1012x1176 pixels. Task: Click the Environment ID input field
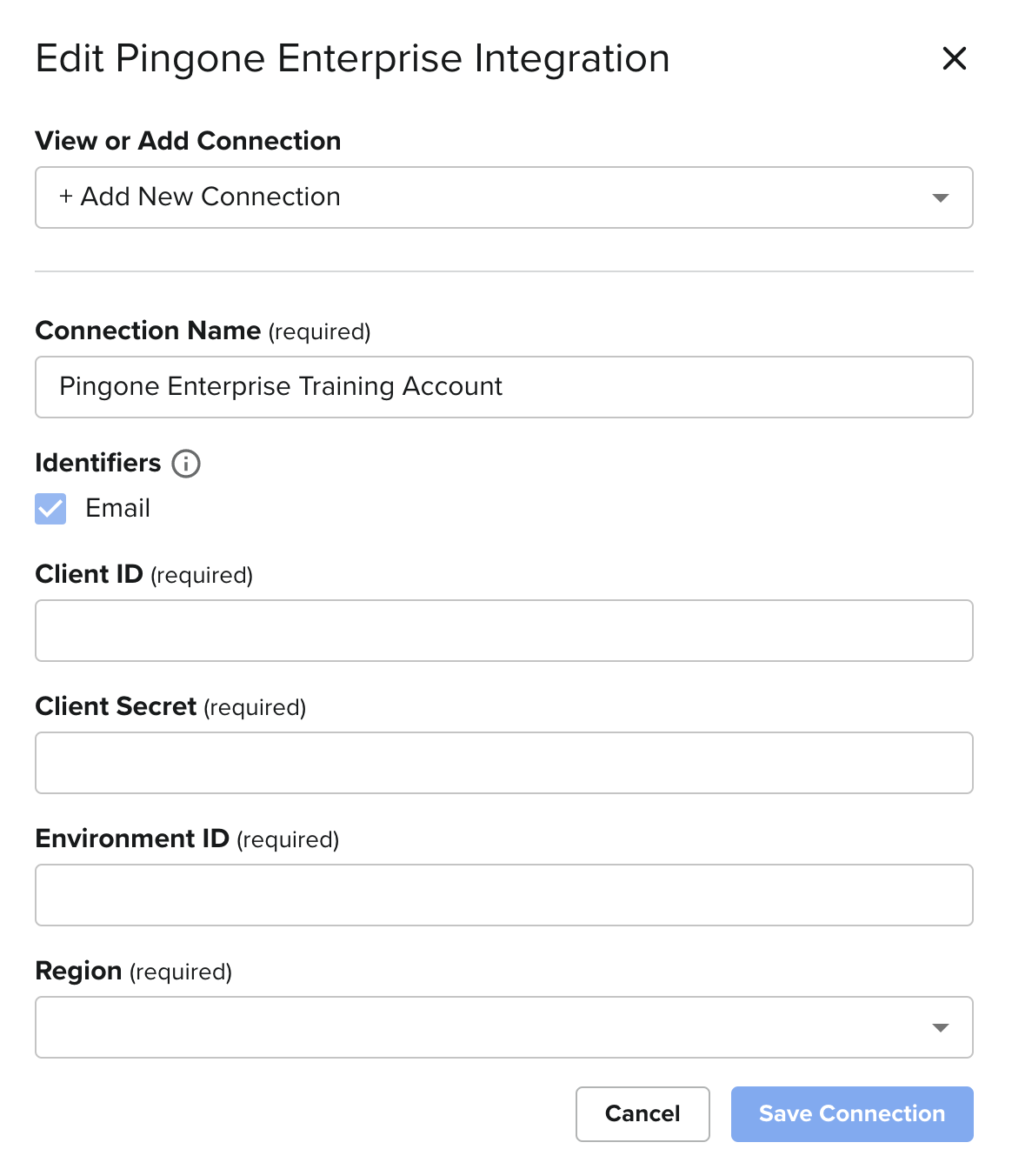click(x=503, y=895)
